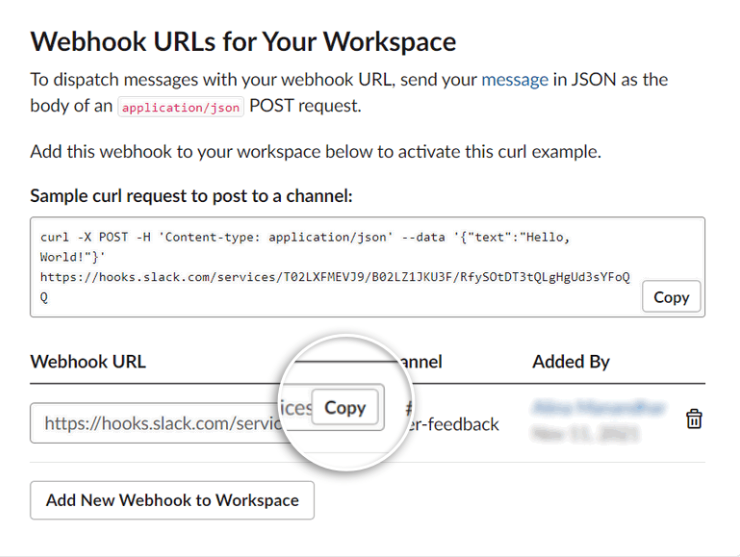The width and height of the screenshot is (740, 557).
Task: Click the Webhook URLs for Your Workspace heading
Action: [x=243, y=42]
